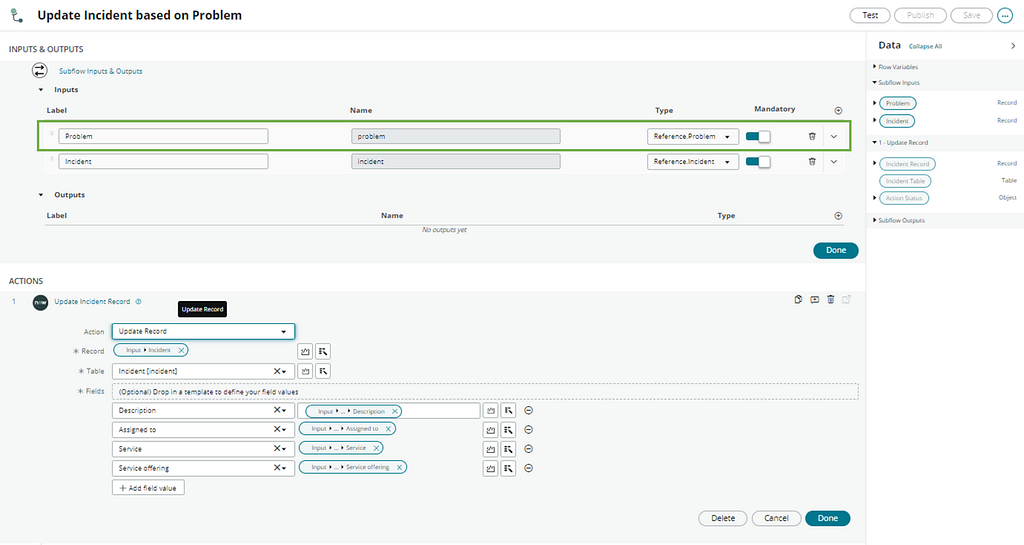The width and height of the screenshot is (1024, 545).
Task: Open the Assigned to field name dropdown
Action: pos(203,429)
